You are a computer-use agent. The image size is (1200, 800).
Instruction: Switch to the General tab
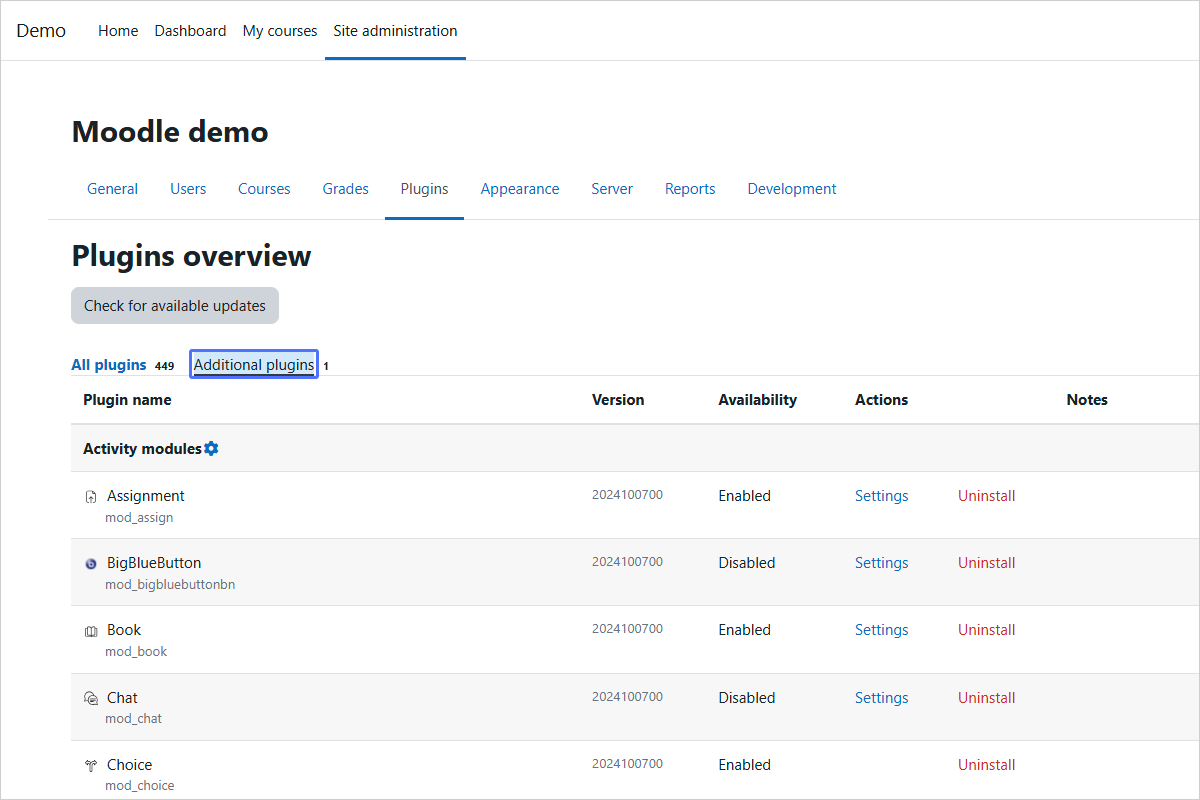112,189
